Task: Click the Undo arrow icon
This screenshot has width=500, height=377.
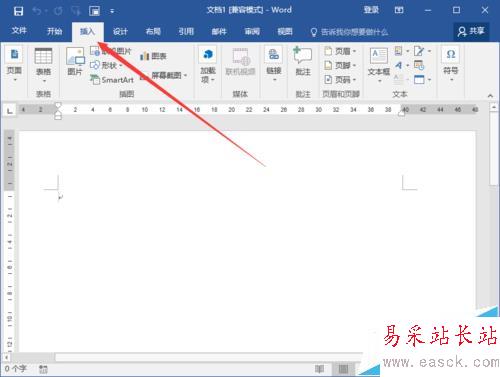Action: coord(37,11)
